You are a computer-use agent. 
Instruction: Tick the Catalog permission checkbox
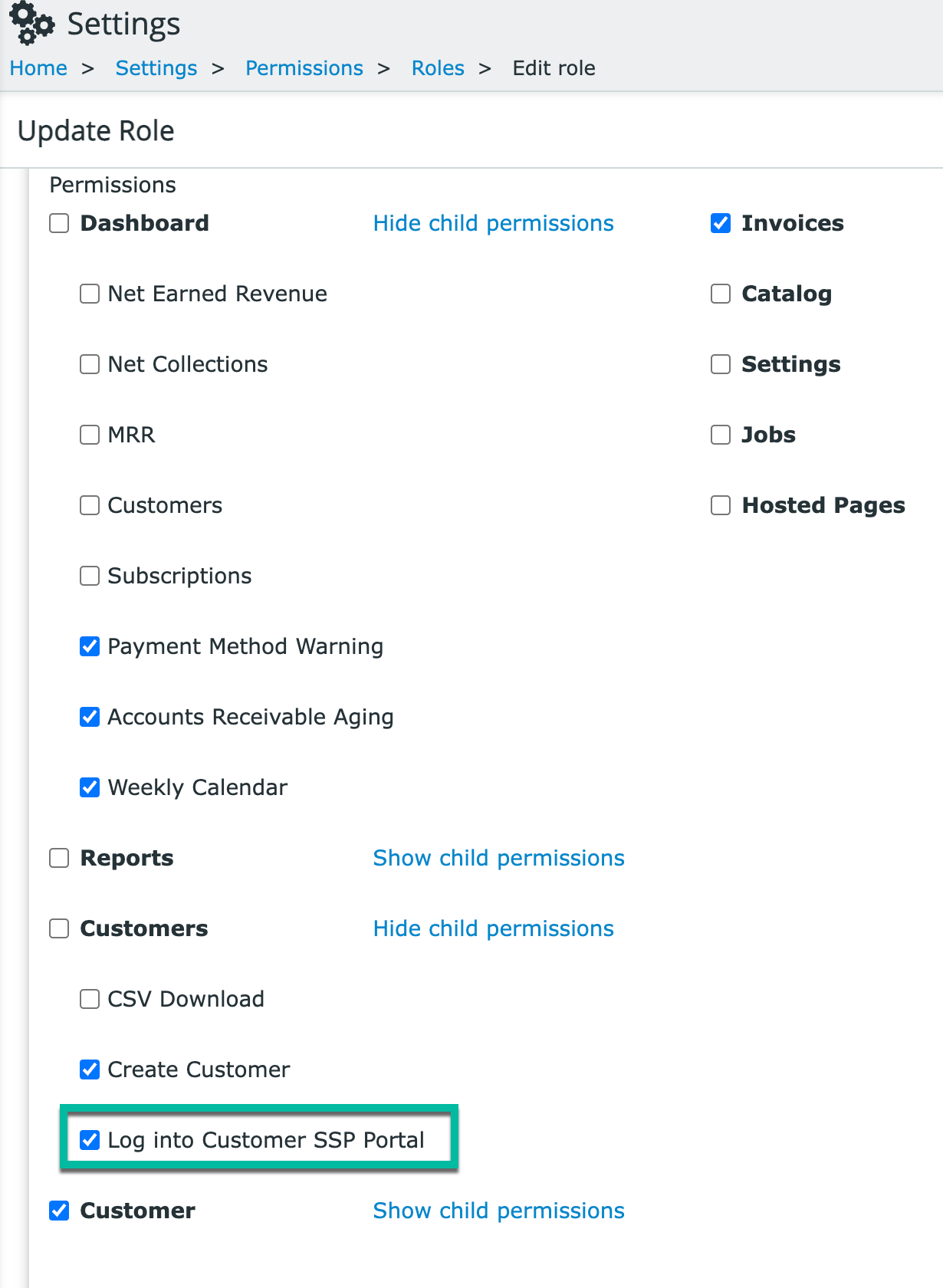[x=721, y=294]
